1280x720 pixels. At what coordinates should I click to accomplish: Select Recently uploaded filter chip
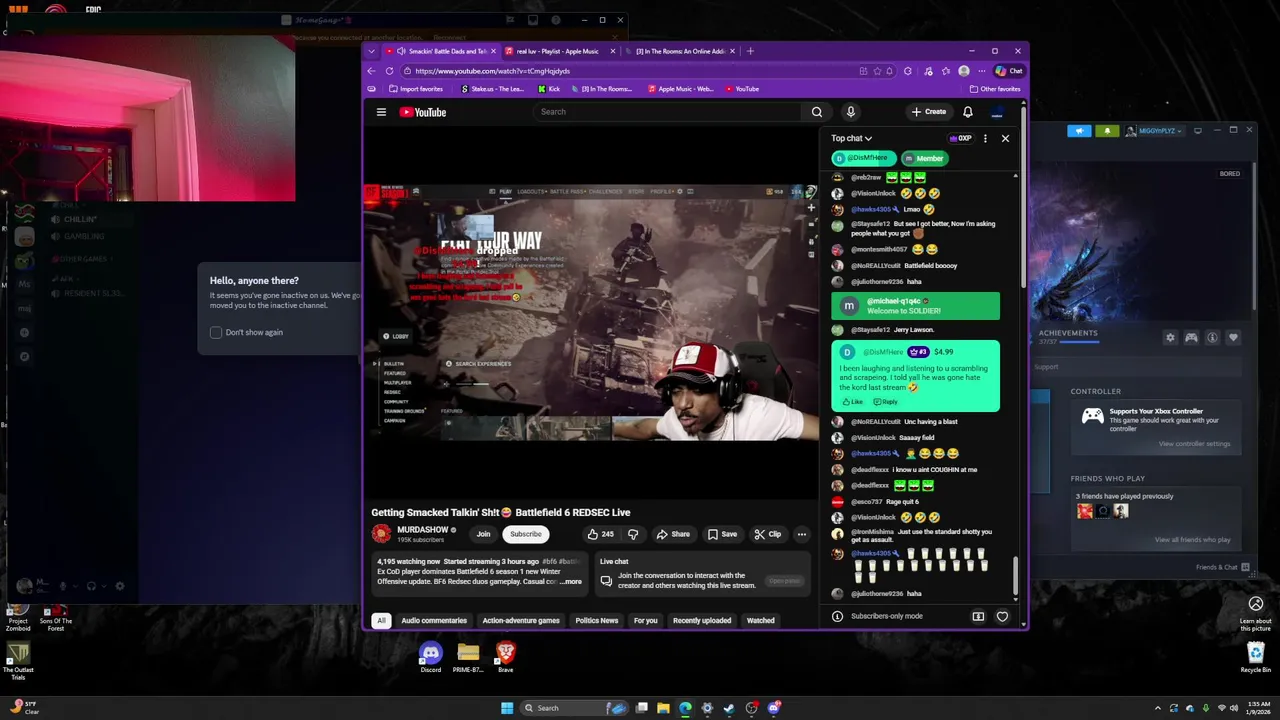coord(702,620)
